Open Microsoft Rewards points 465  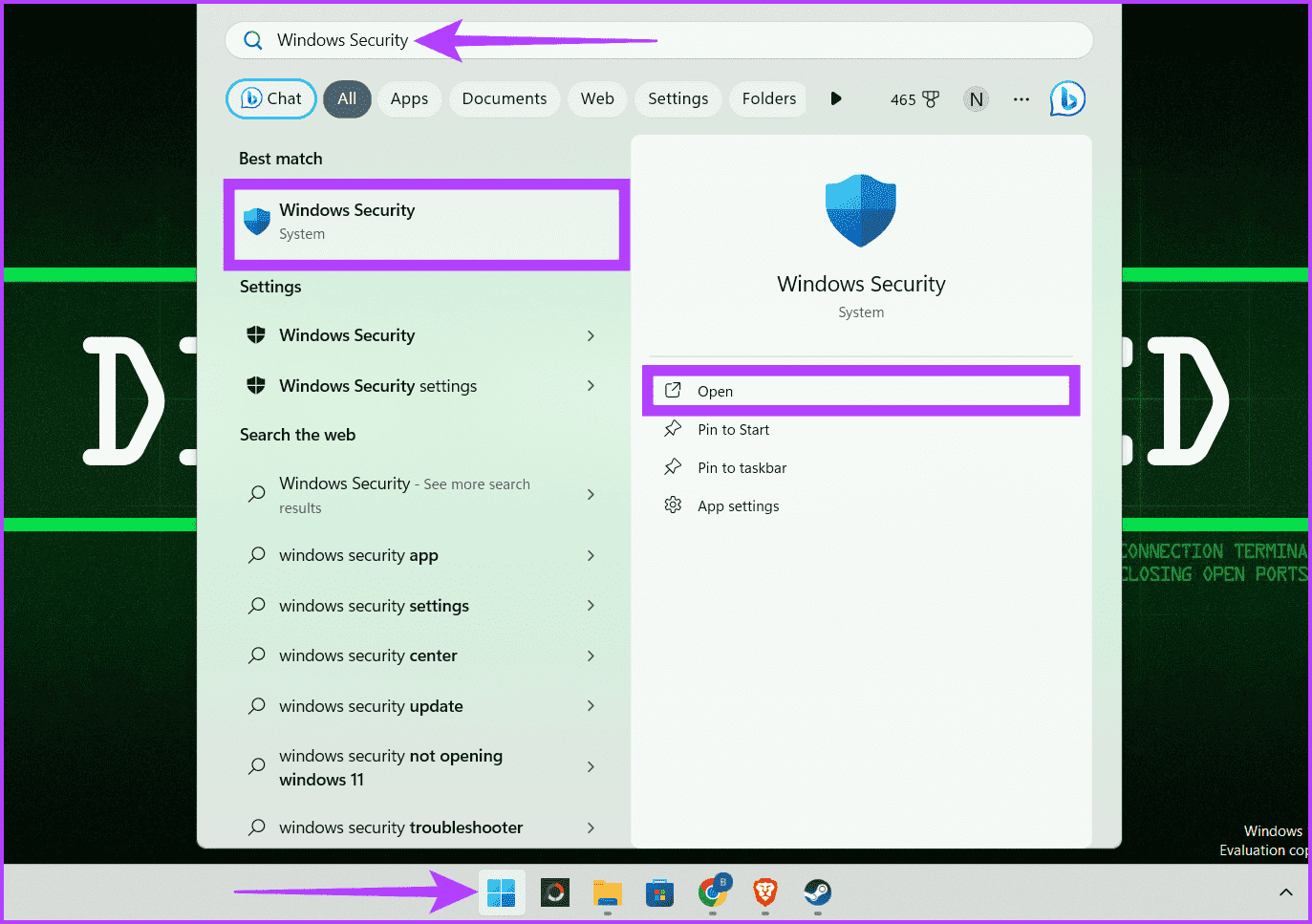914,99
